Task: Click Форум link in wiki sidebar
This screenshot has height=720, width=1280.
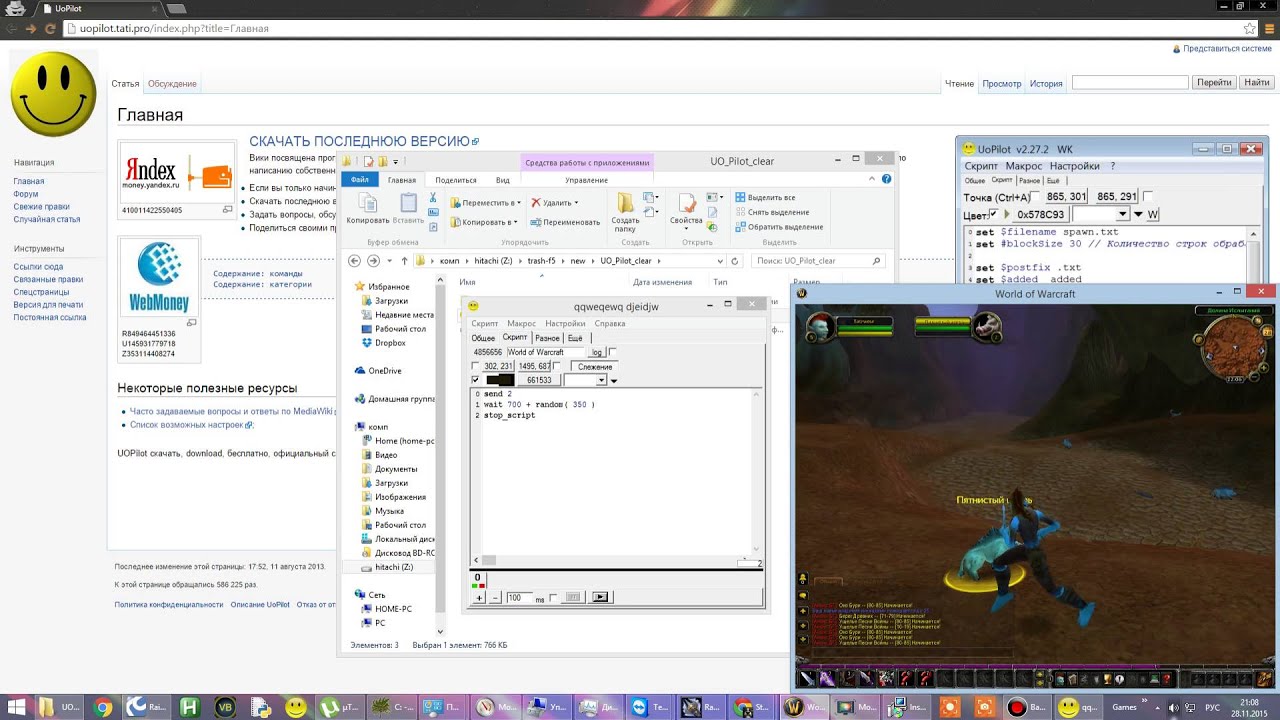Action: click(26, 194)
